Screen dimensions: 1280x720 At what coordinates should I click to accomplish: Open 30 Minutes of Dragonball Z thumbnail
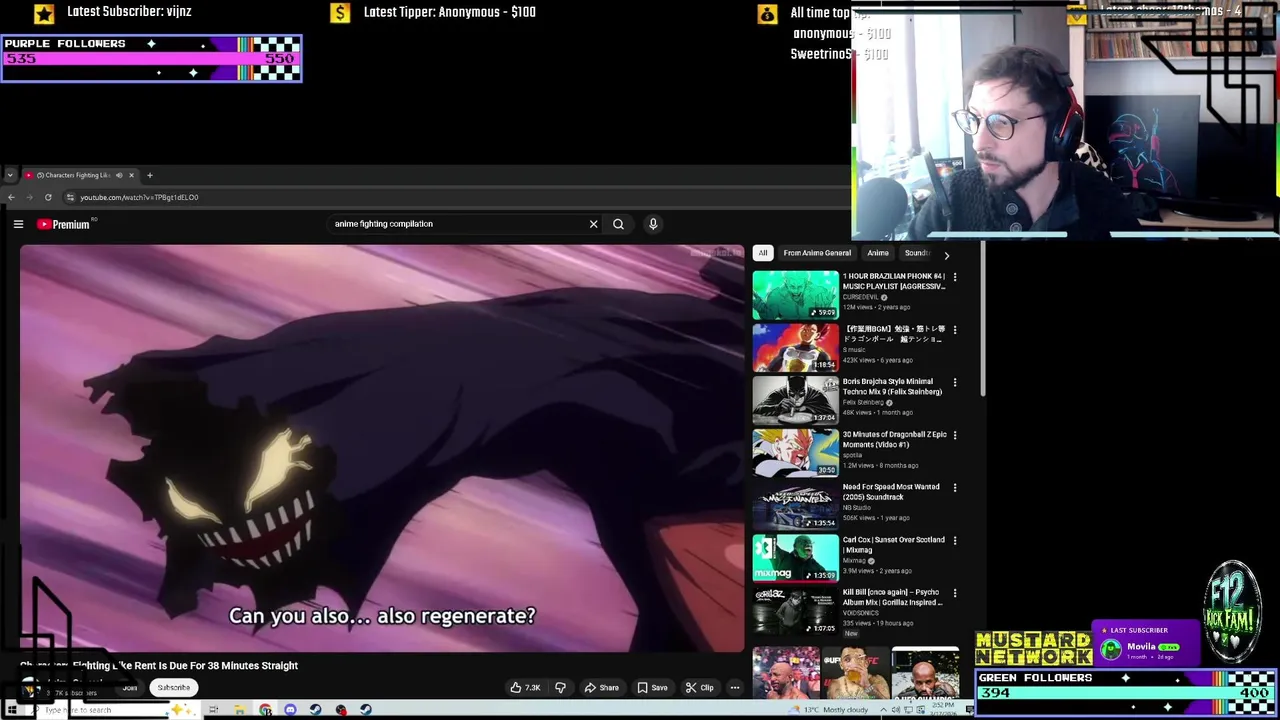[796, 453]
